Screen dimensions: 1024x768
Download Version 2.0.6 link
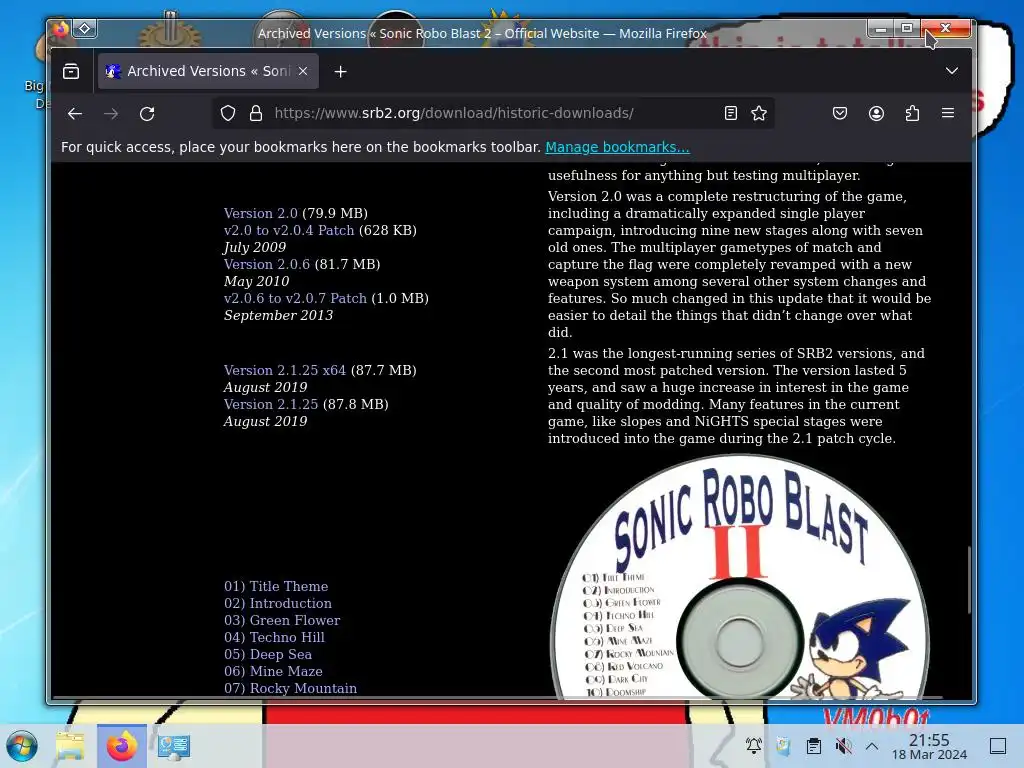[x=266, y=264]
